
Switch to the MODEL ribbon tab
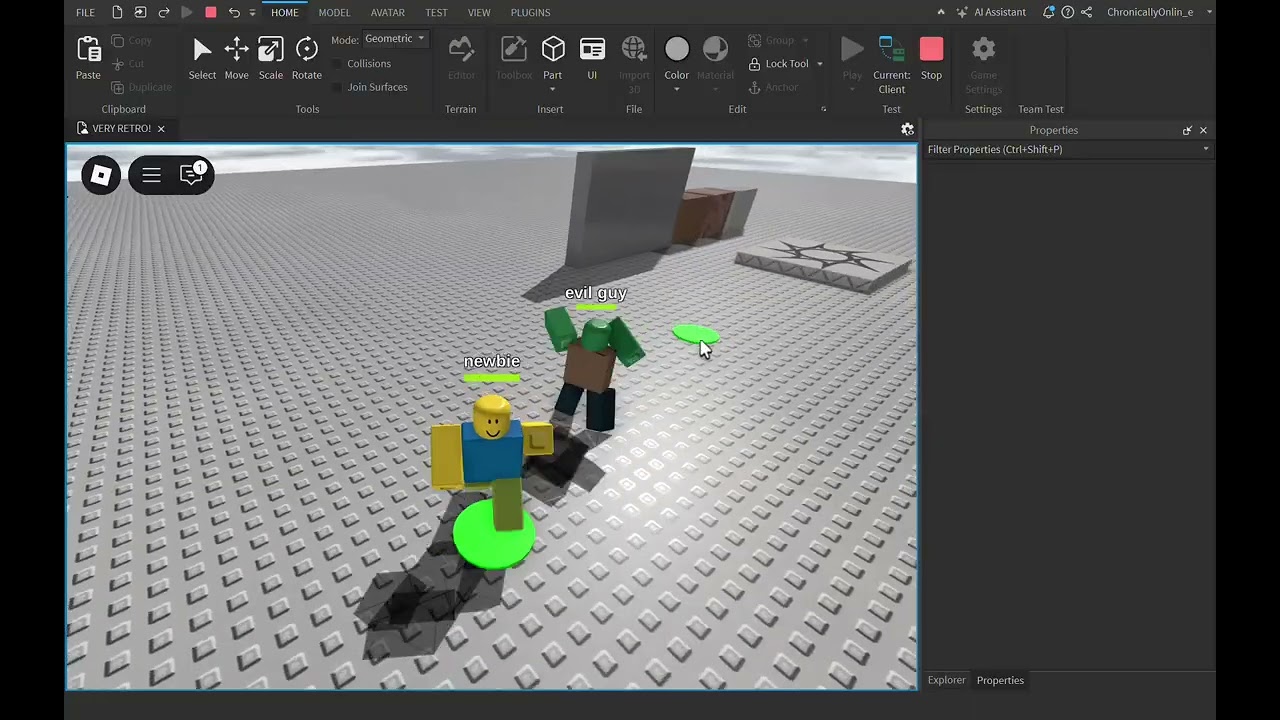[334, 12]
